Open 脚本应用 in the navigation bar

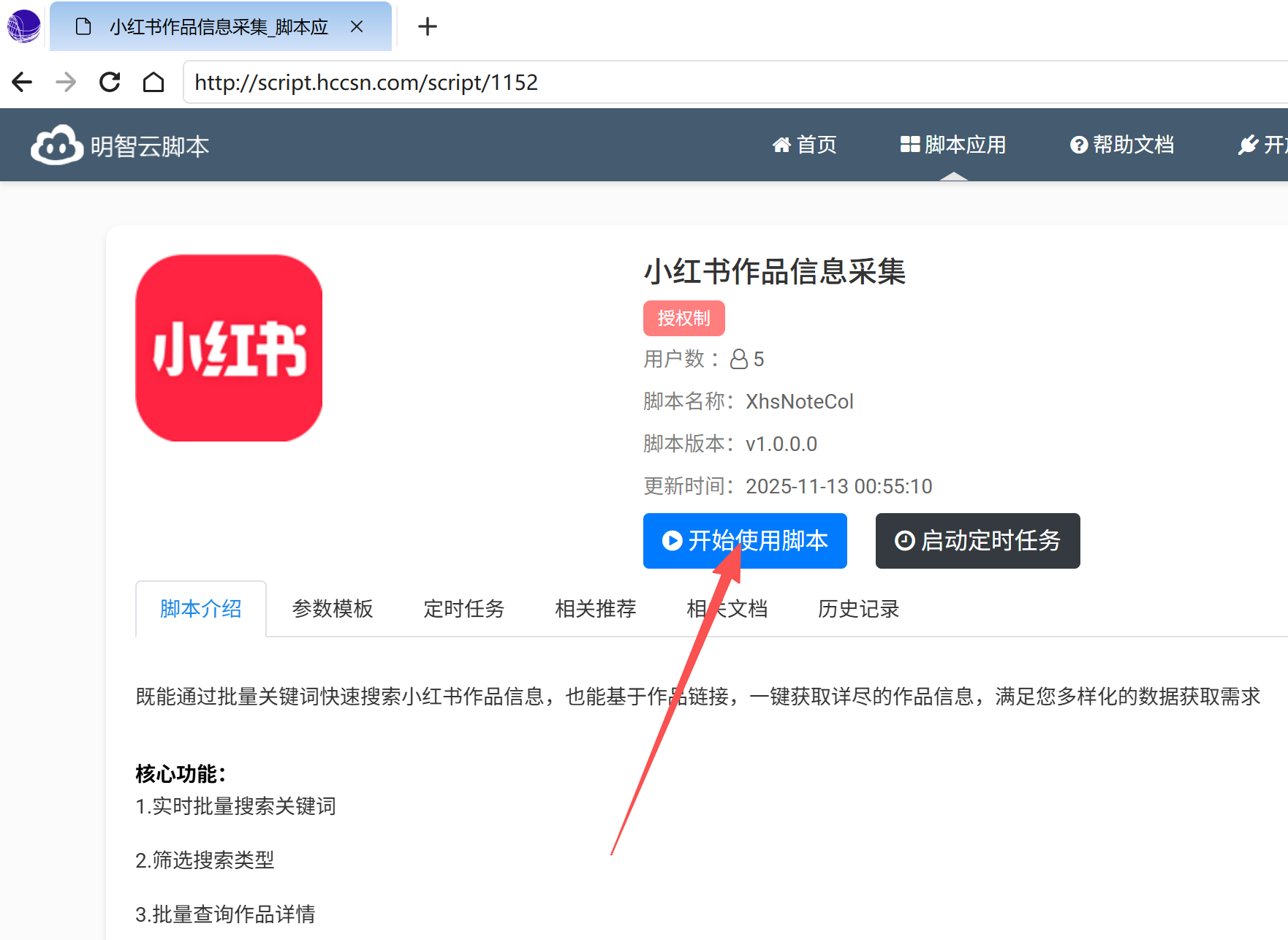pos(953,145)
